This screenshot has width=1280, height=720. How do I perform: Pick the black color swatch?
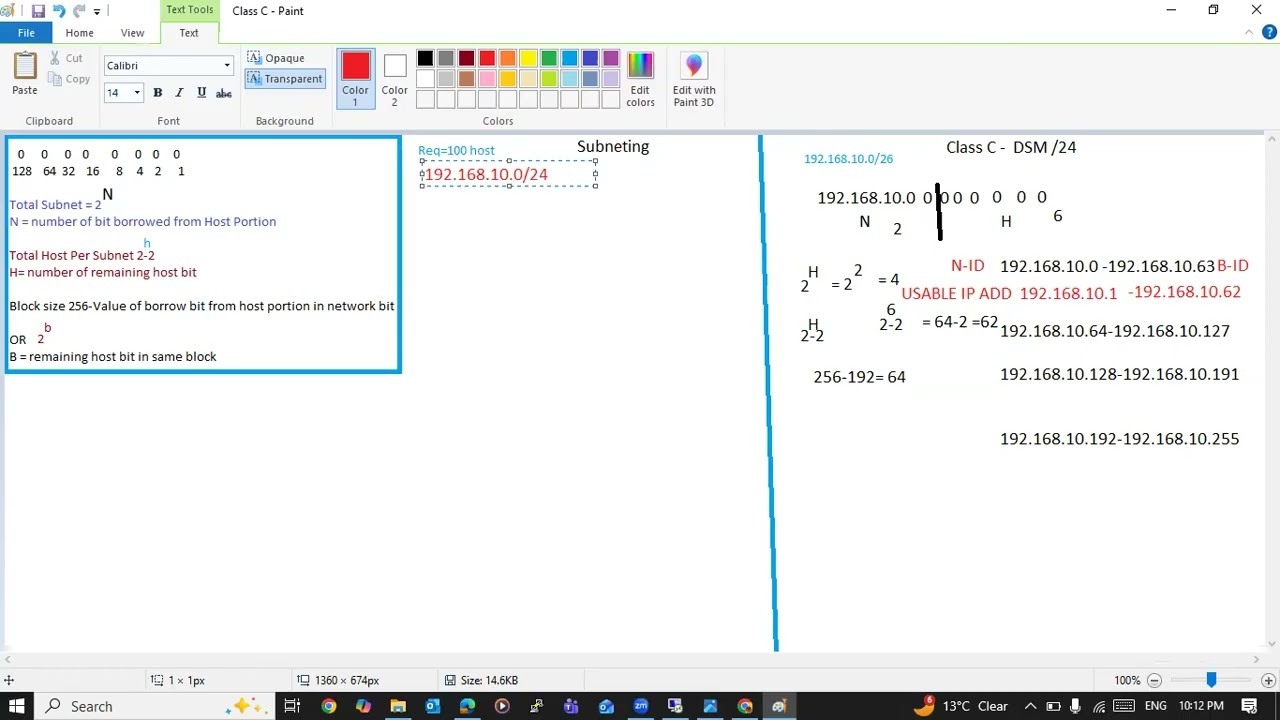click(x=425, y=58)
